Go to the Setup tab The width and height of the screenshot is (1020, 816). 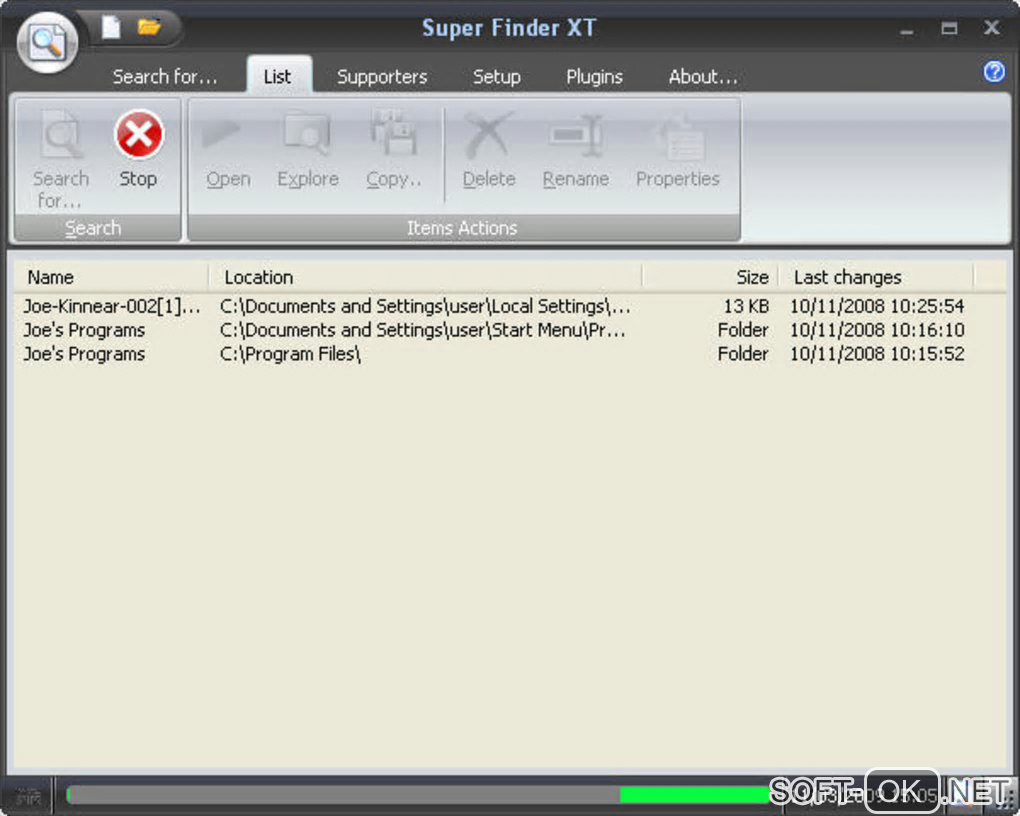(x=497, y=77)
